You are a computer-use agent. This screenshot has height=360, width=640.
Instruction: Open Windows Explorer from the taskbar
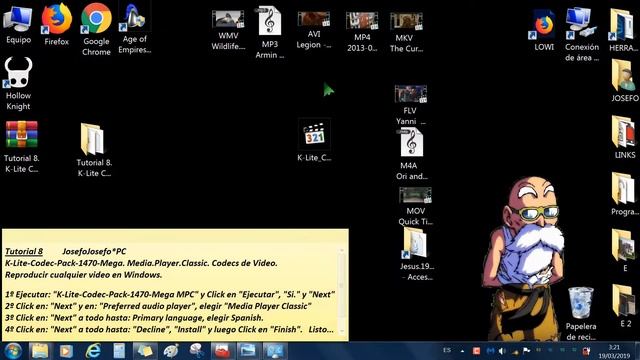click(x=40, y=351)
